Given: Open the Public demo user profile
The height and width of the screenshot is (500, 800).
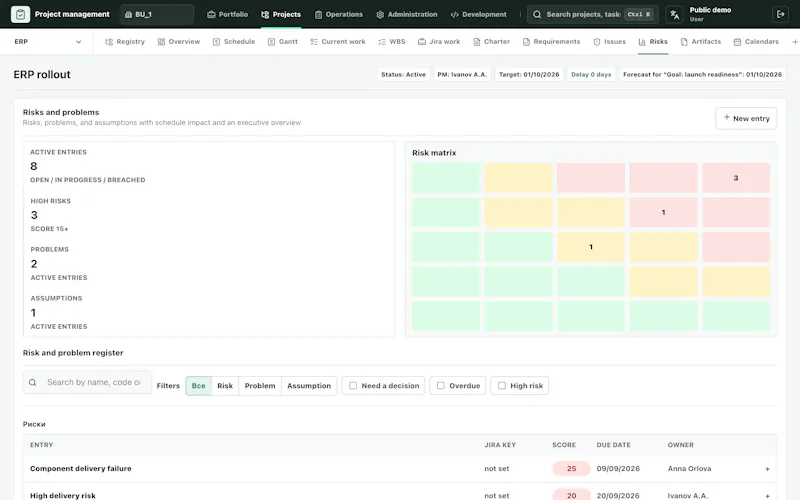Looking at the screenshot, I should pos(710,14).
